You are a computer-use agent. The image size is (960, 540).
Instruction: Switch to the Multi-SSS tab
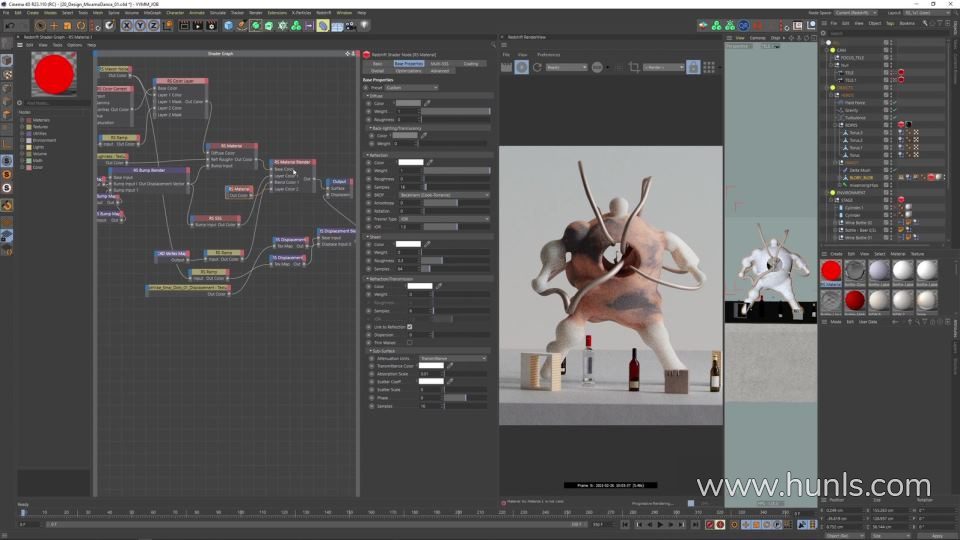440,64
